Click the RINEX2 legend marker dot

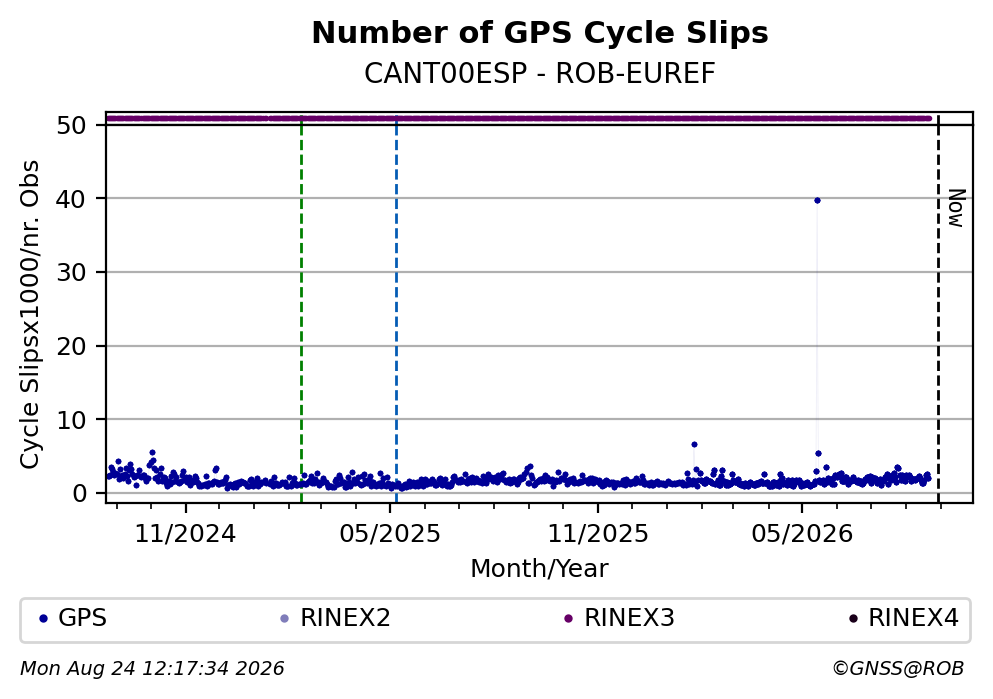[284, 619]
